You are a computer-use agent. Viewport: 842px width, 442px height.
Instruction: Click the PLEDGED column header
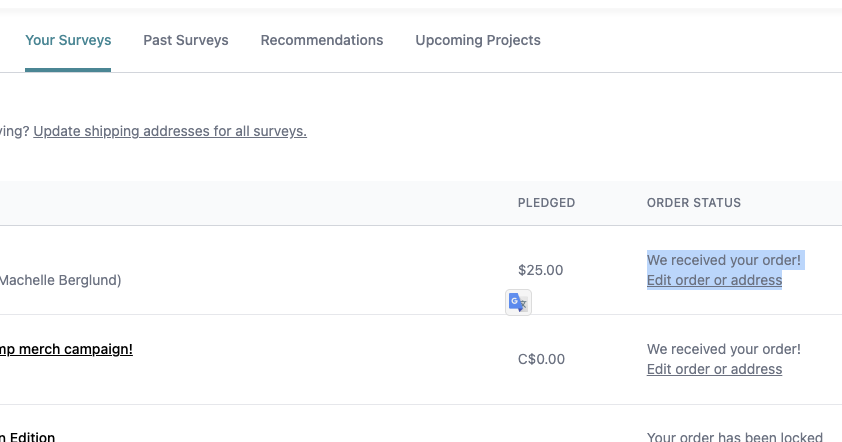pos(546,203)
